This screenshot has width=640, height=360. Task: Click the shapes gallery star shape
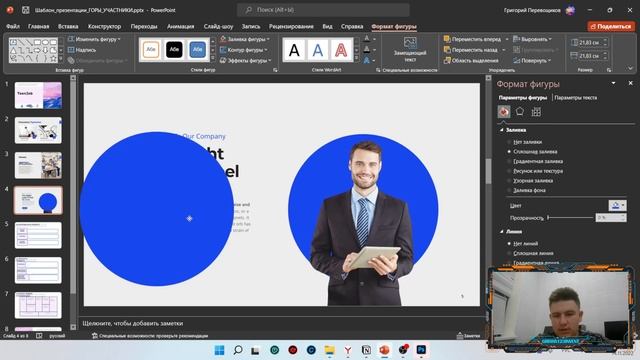click(53, 59)
